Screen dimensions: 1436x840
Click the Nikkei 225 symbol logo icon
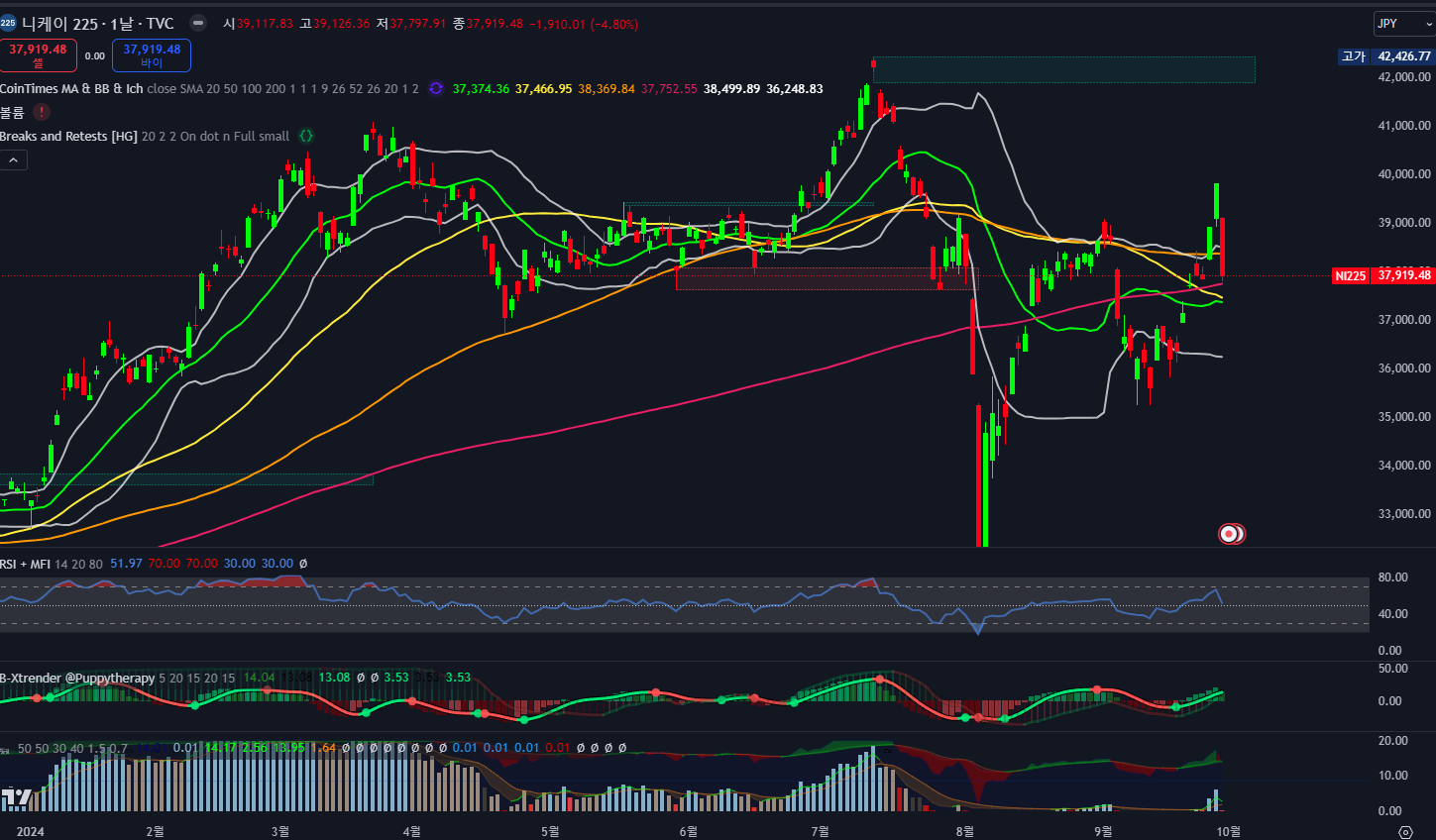point(8,23)
